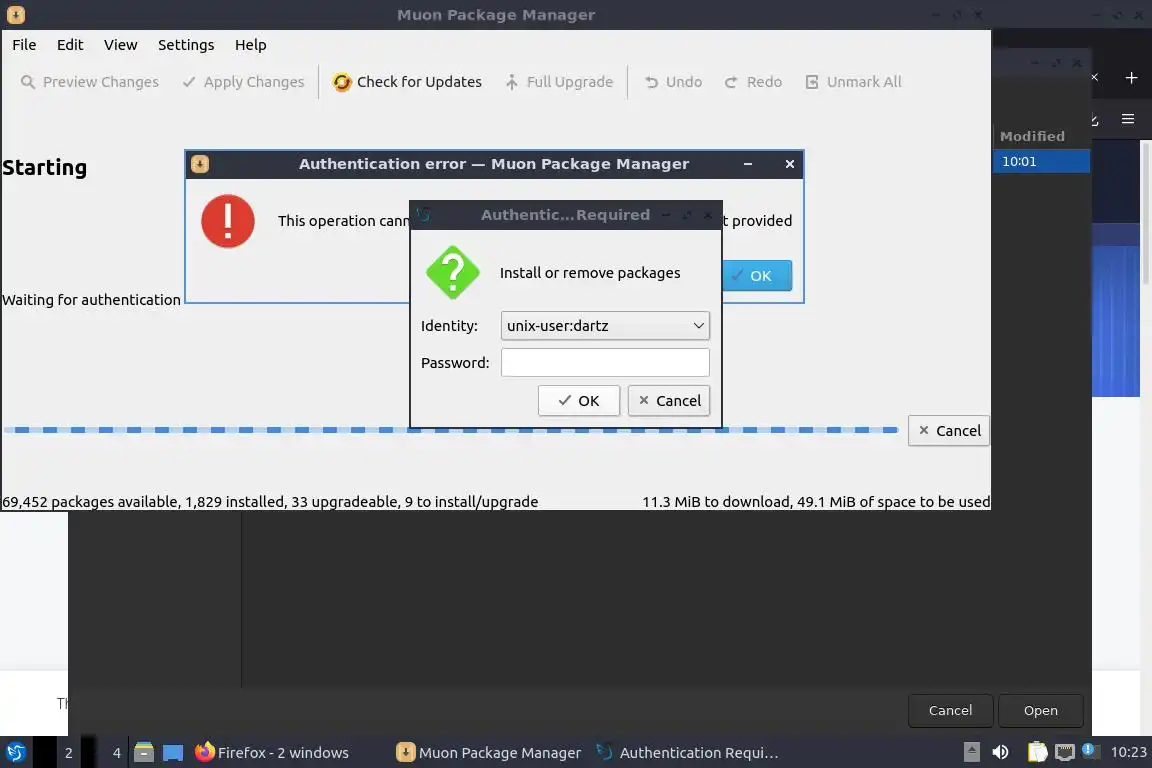
Task: Minimize the Authentication error dialog
Action: pyautogui.click(x=748, y=164)
